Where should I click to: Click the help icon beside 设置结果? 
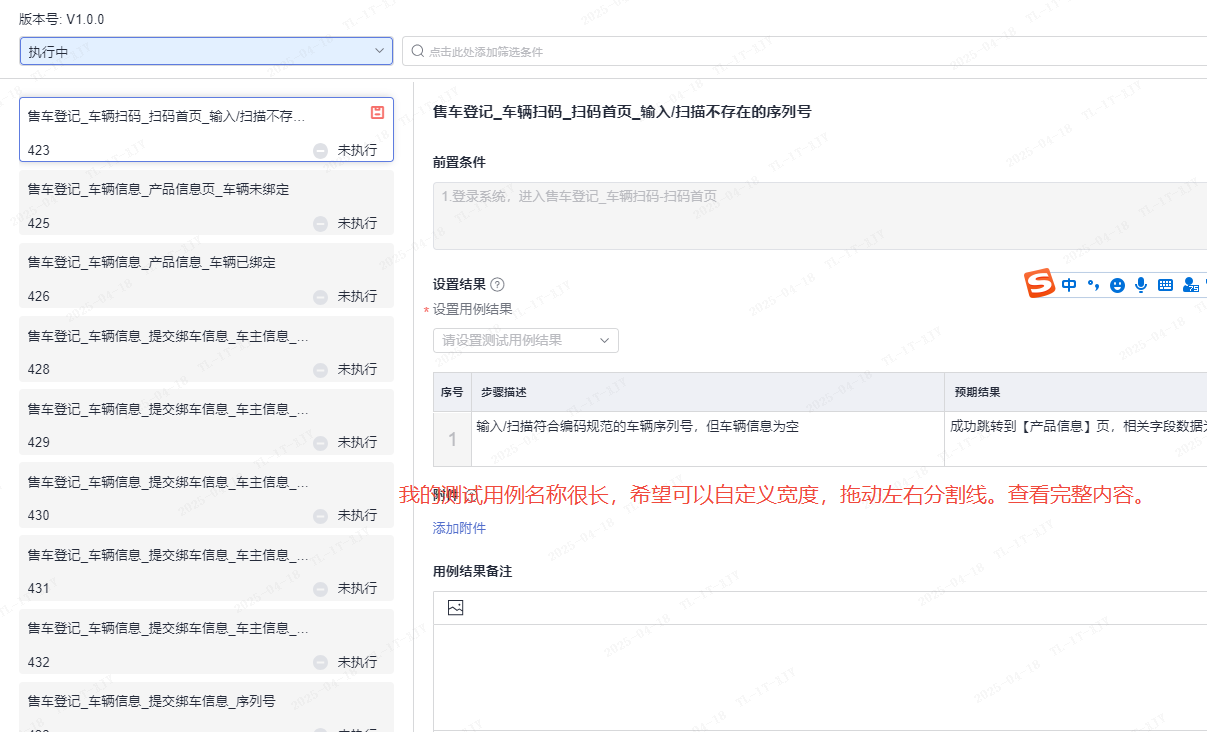click(498, 285)
